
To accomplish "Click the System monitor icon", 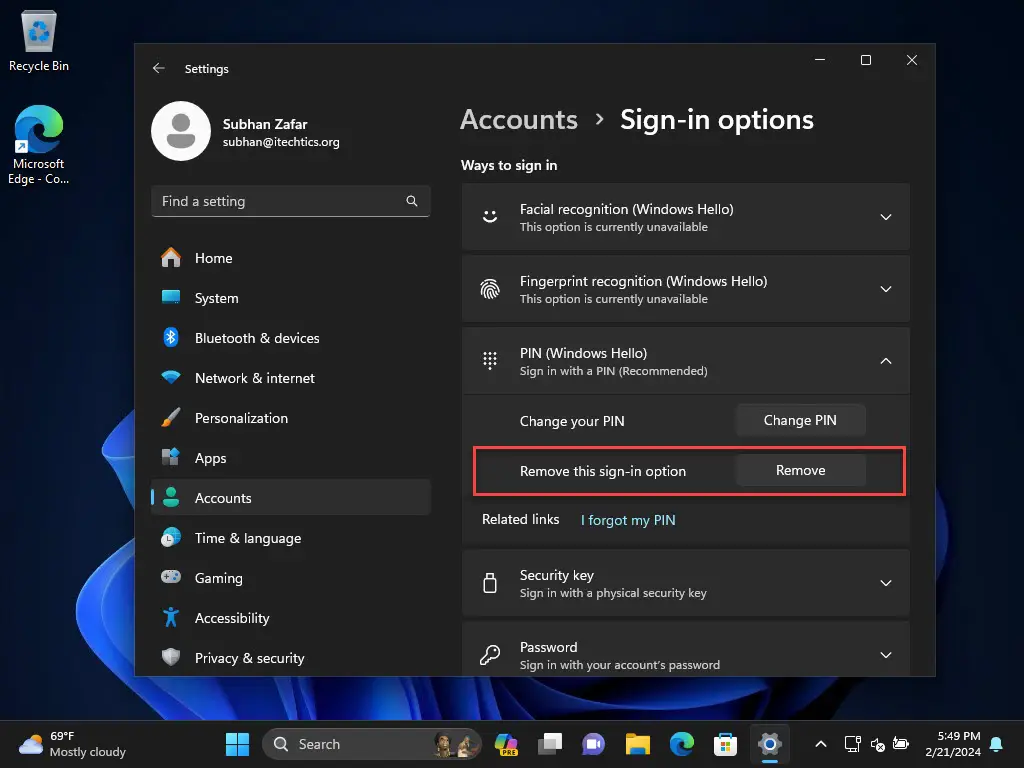I will pyautogui.click(x=171, y=298).
